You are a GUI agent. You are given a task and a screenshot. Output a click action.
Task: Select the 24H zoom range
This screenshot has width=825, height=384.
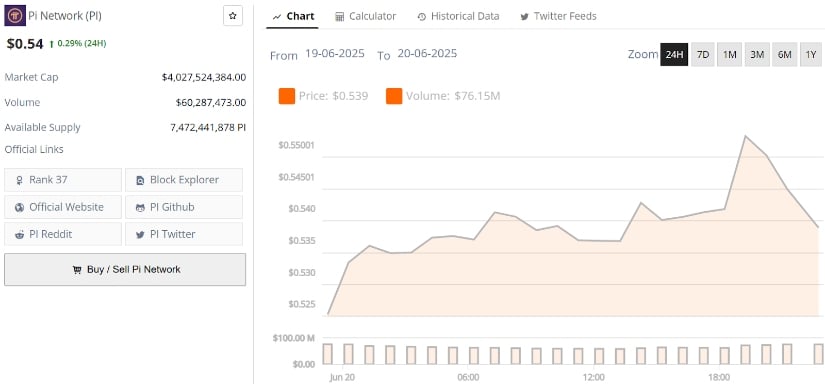[674, 54]
